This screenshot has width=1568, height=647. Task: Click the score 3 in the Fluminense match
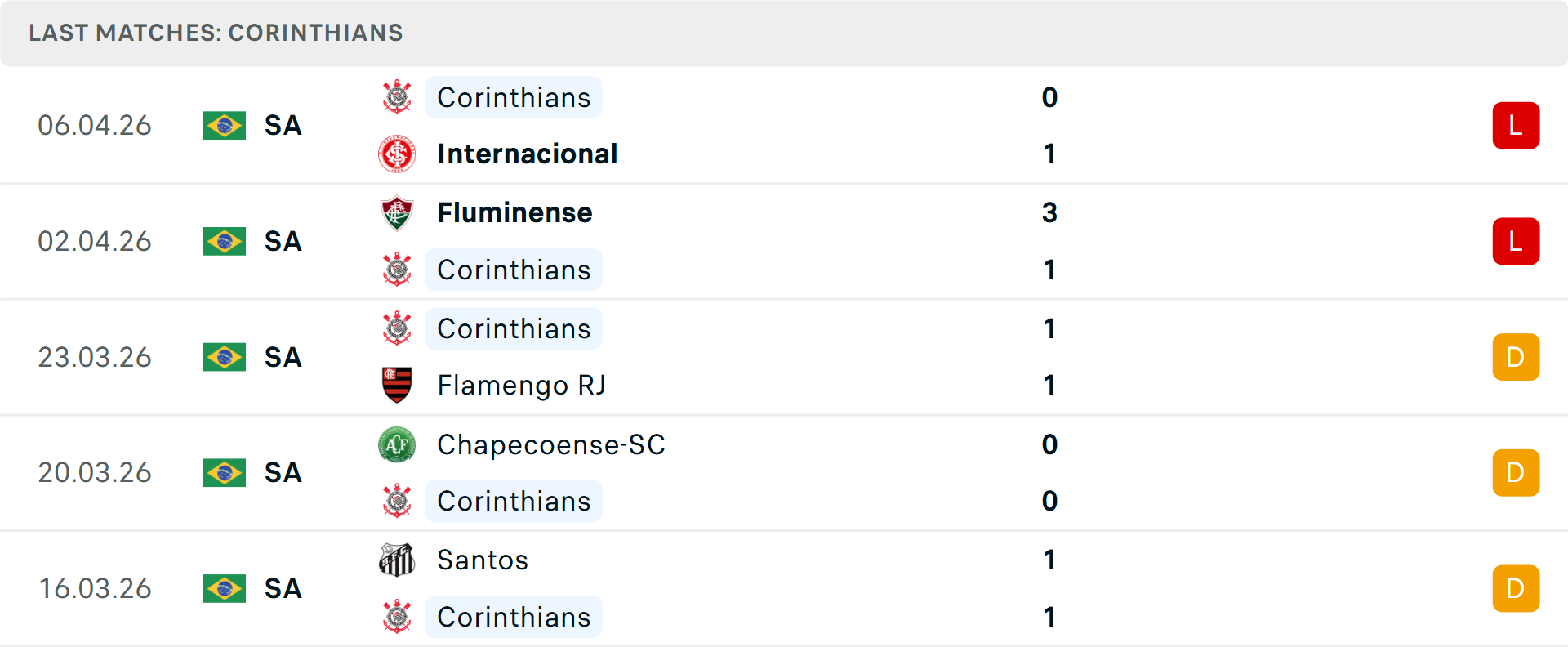[1049, 213]
